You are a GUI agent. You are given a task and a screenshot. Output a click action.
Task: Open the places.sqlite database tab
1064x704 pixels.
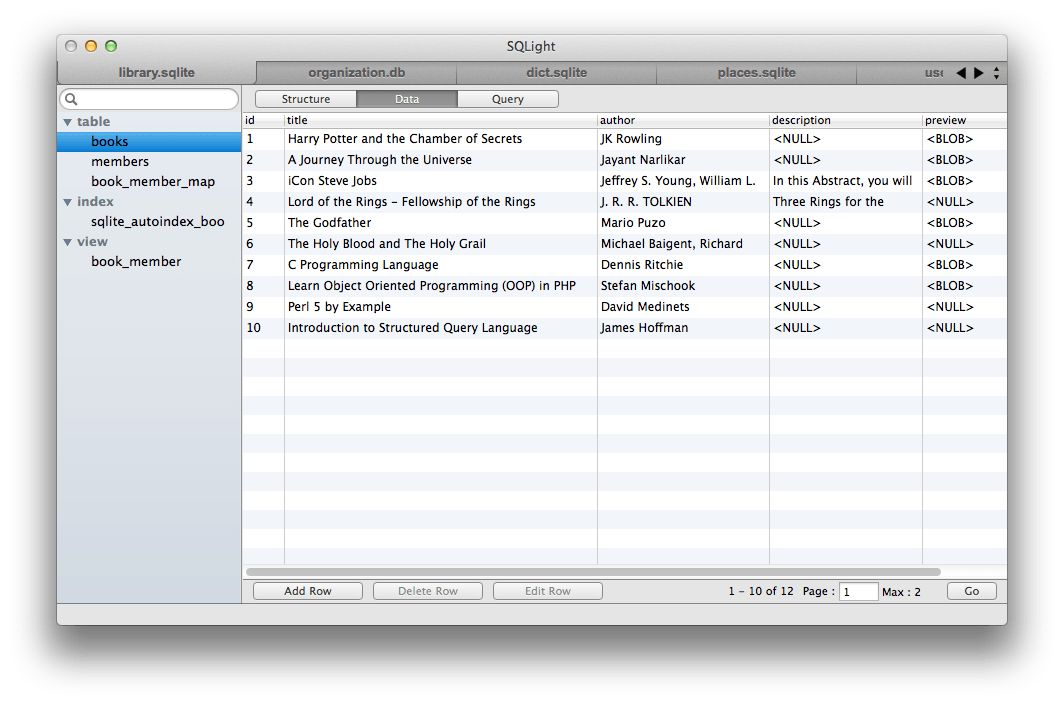click(x=756, y=72)
